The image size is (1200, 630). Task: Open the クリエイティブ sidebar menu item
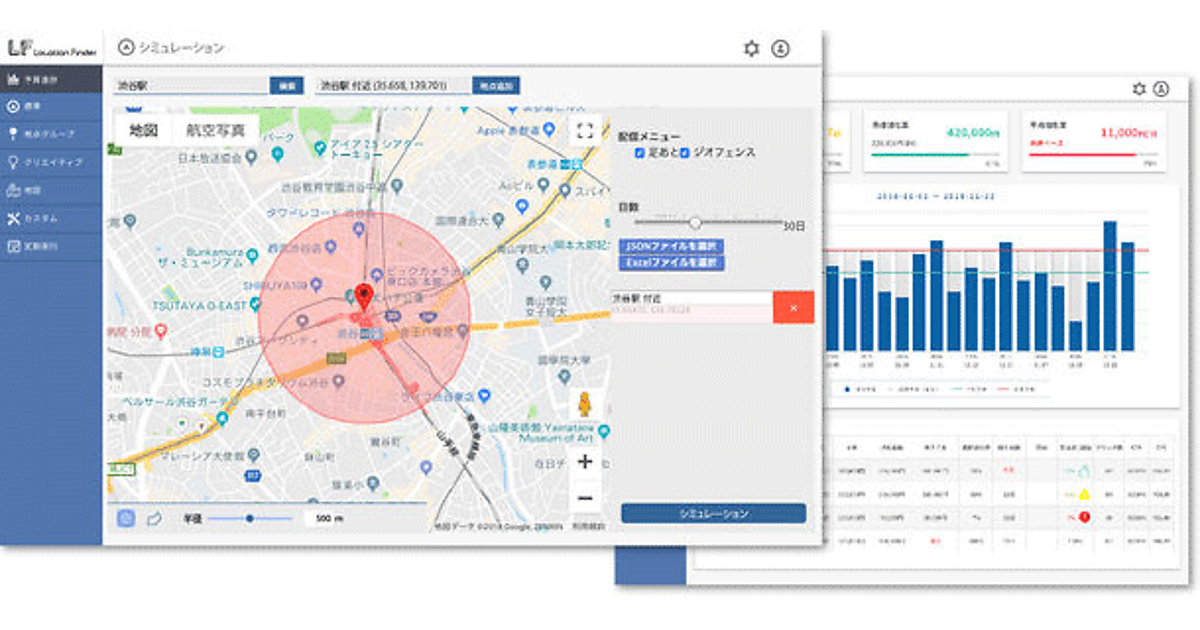(52, 161)
